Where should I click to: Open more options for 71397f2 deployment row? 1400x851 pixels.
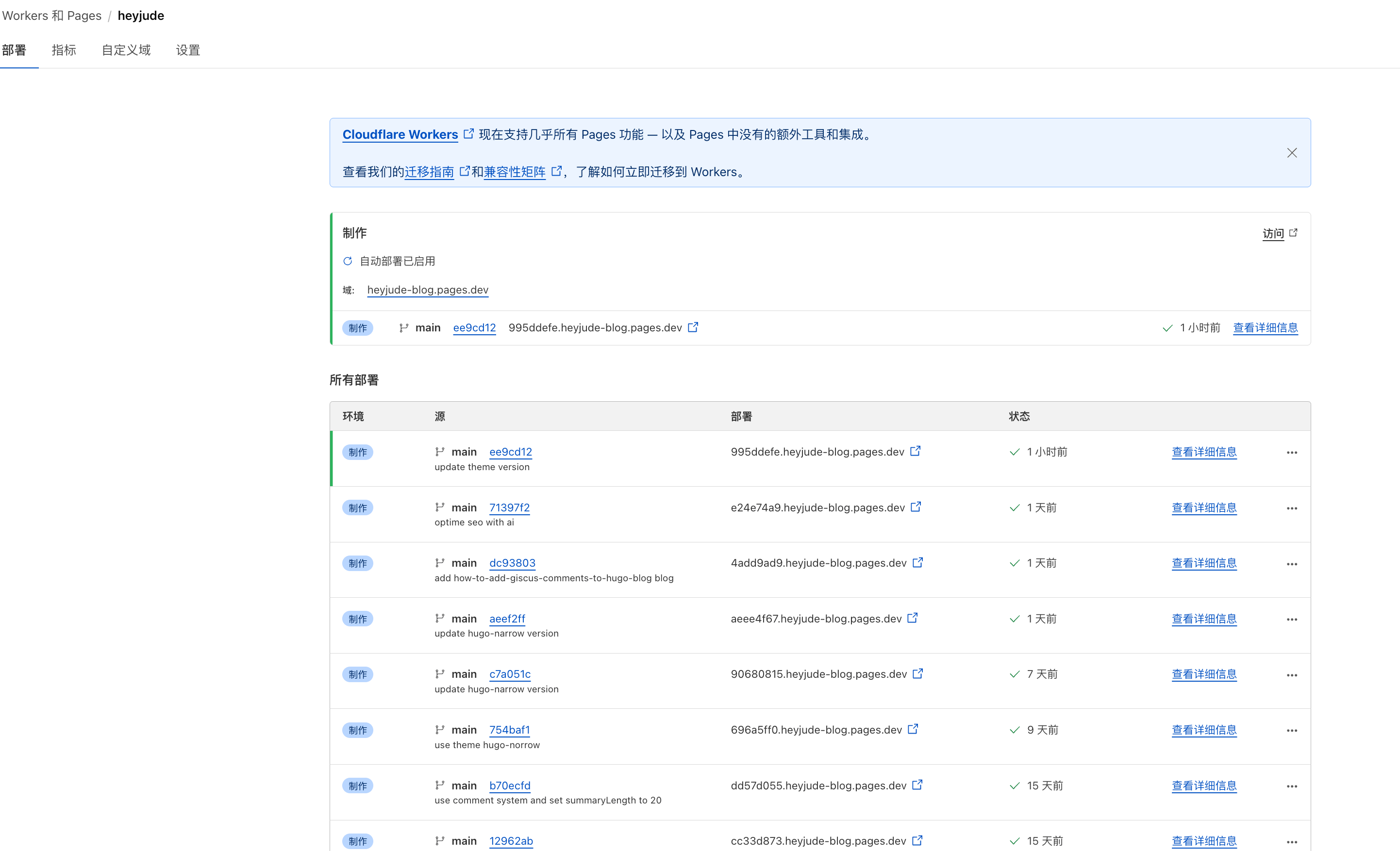tap(1291, 508)
